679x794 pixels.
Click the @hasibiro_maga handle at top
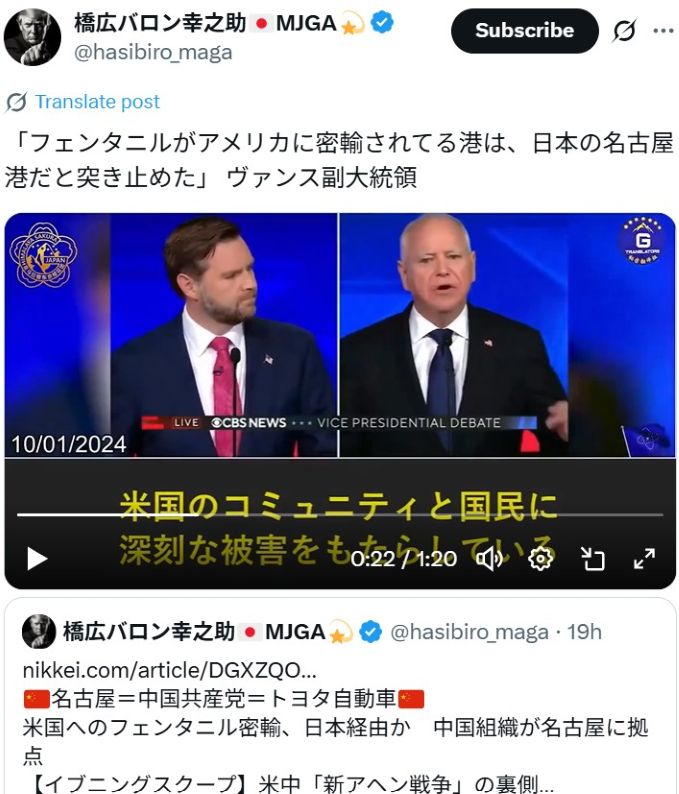[x=153, y=53]
